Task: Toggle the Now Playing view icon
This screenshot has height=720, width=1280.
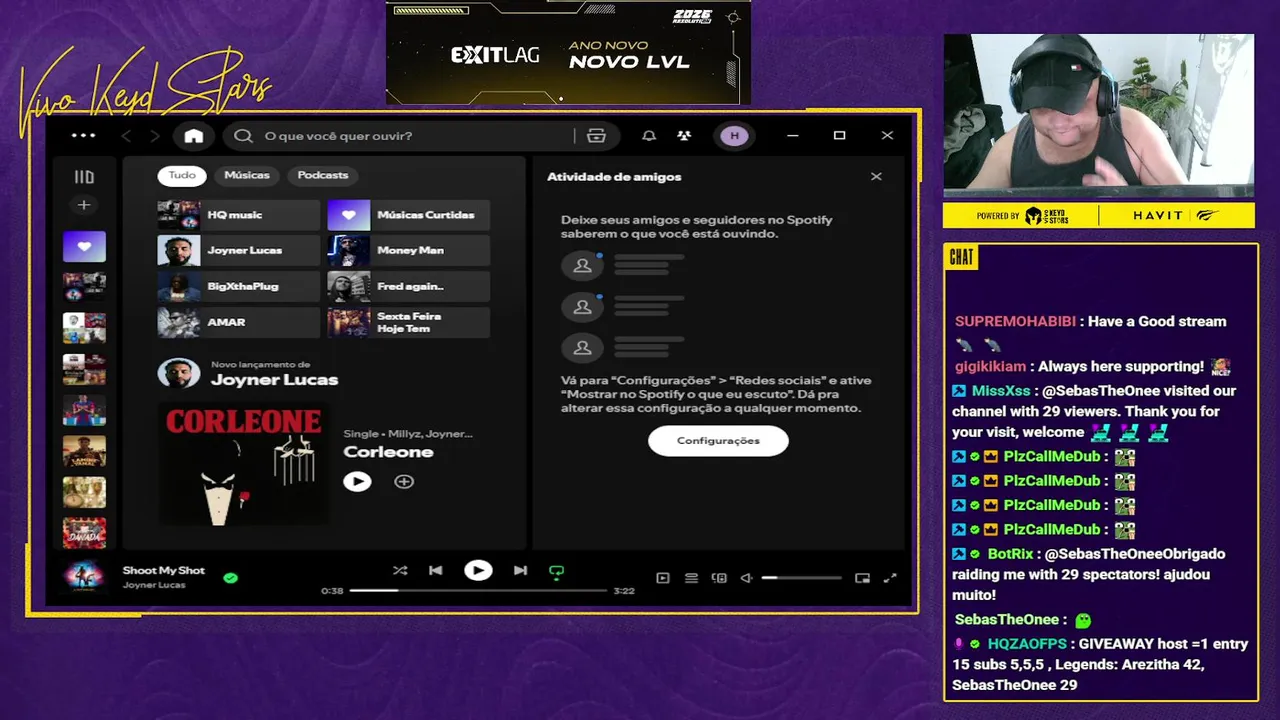Action: pyautogui.click(x=662, y=578)
